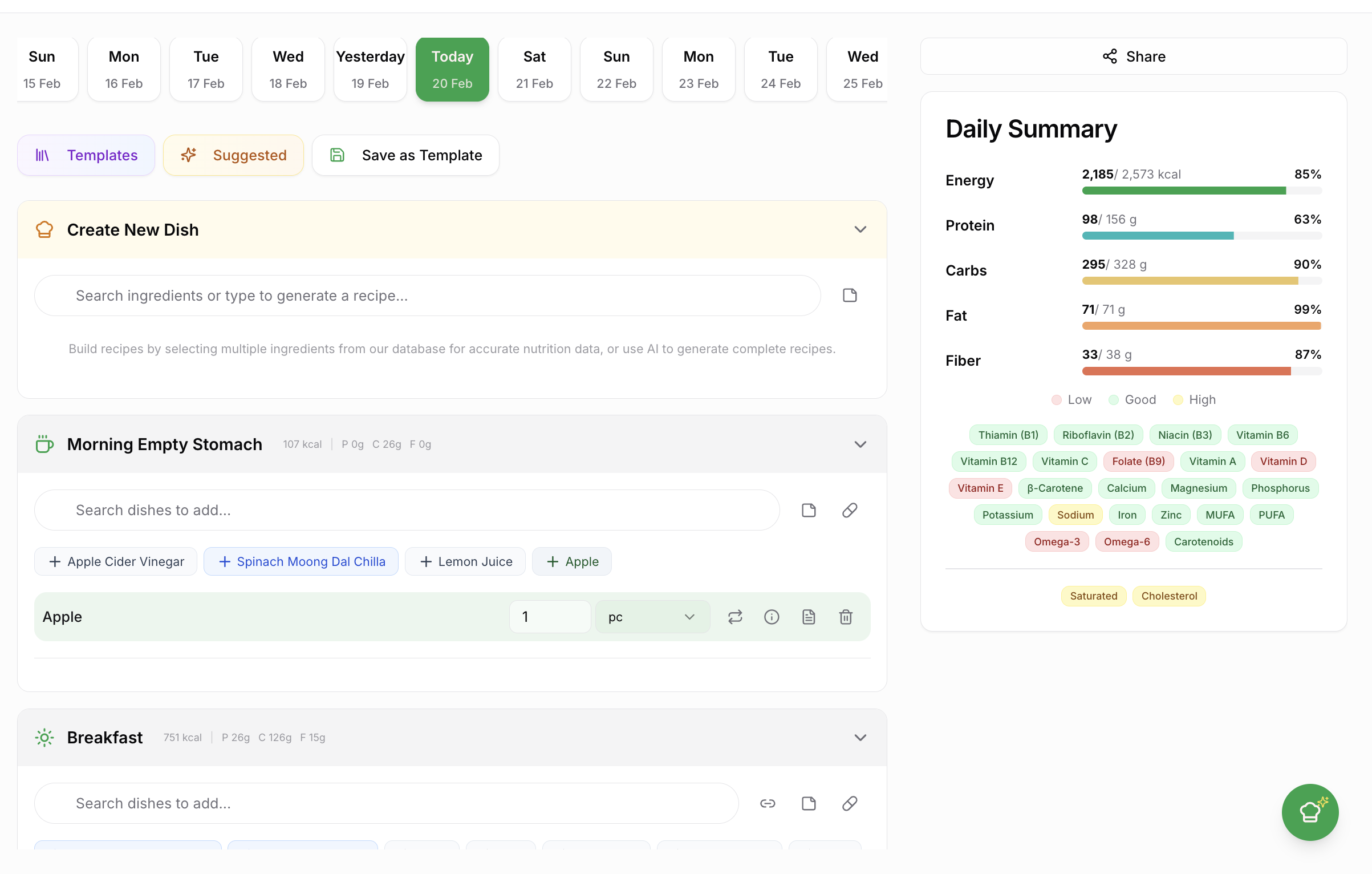The image size is (1372, 874).
Task: Open Templates library
Action: (86, 155)
